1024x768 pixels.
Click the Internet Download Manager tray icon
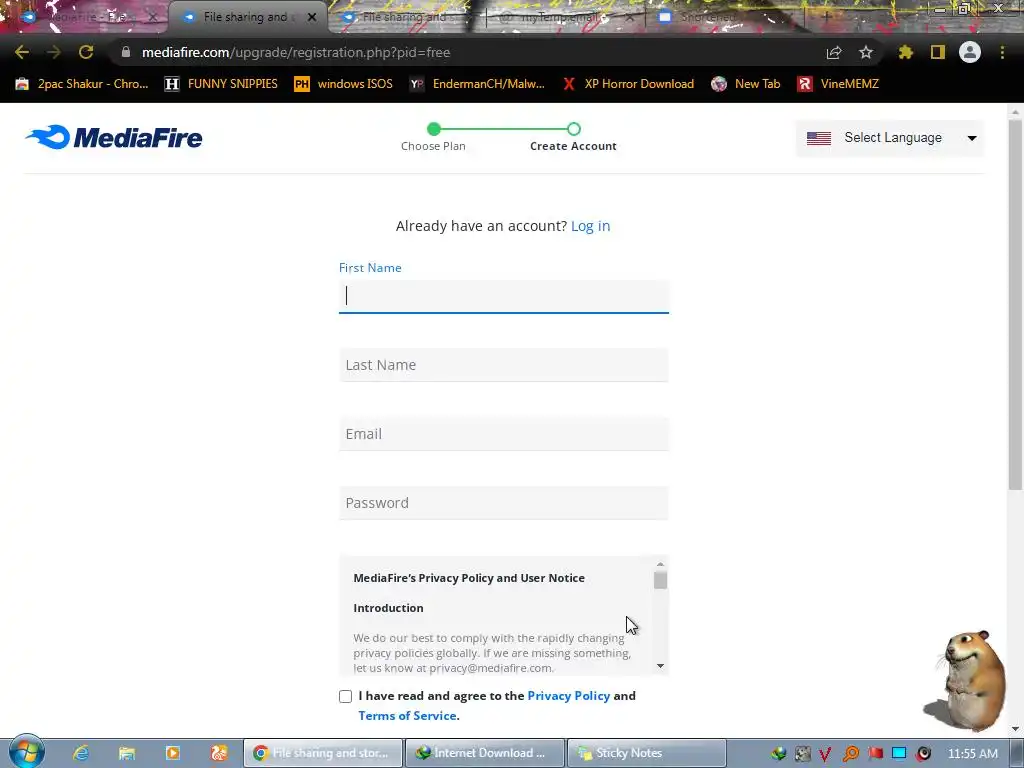coord(778,754)
